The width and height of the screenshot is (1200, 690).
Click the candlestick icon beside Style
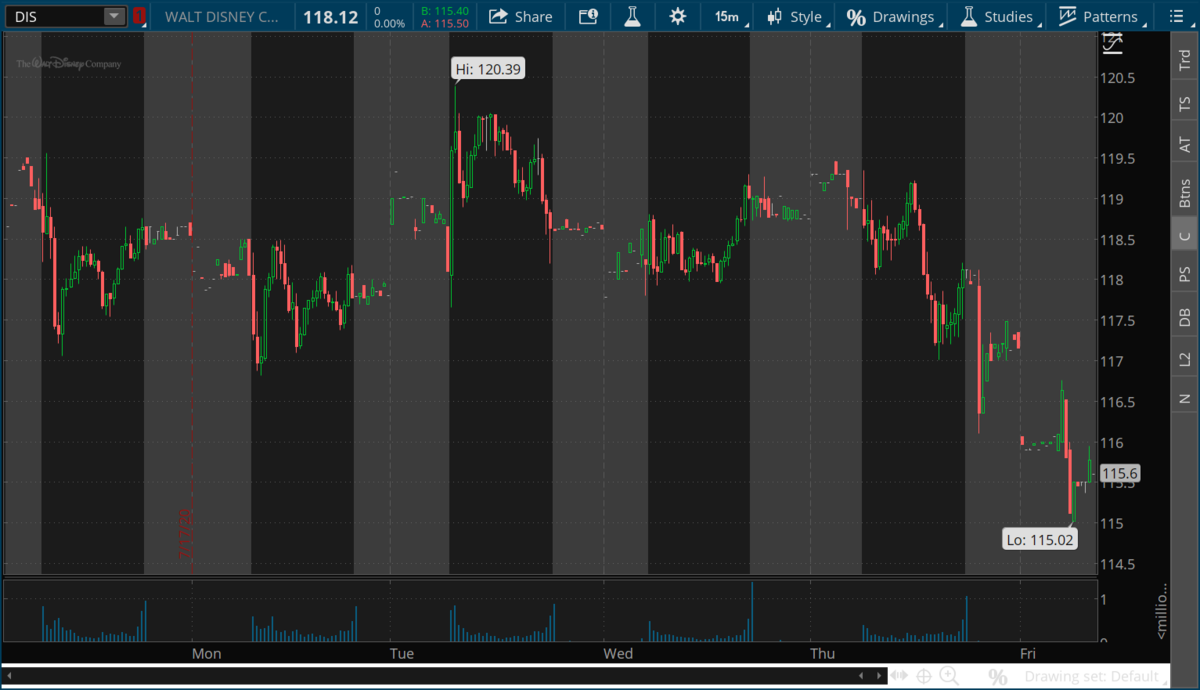[773, 16]
